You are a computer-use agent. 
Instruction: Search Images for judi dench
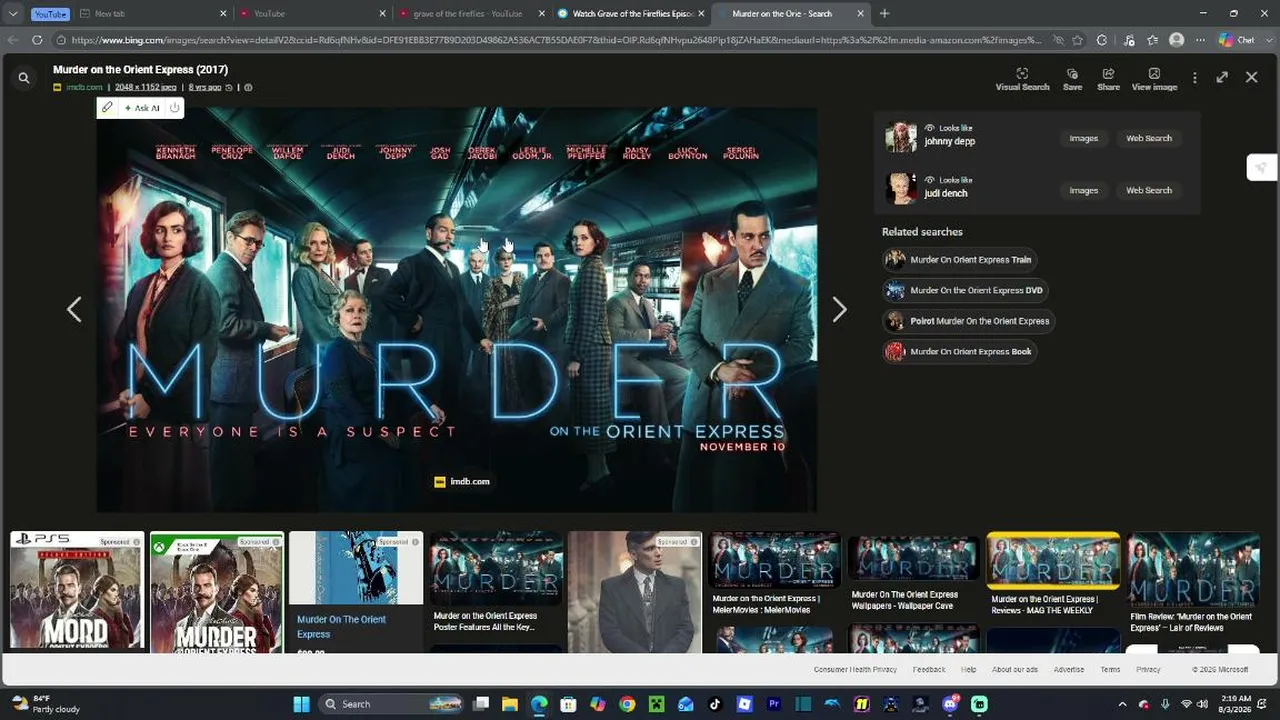point(1083,190)
